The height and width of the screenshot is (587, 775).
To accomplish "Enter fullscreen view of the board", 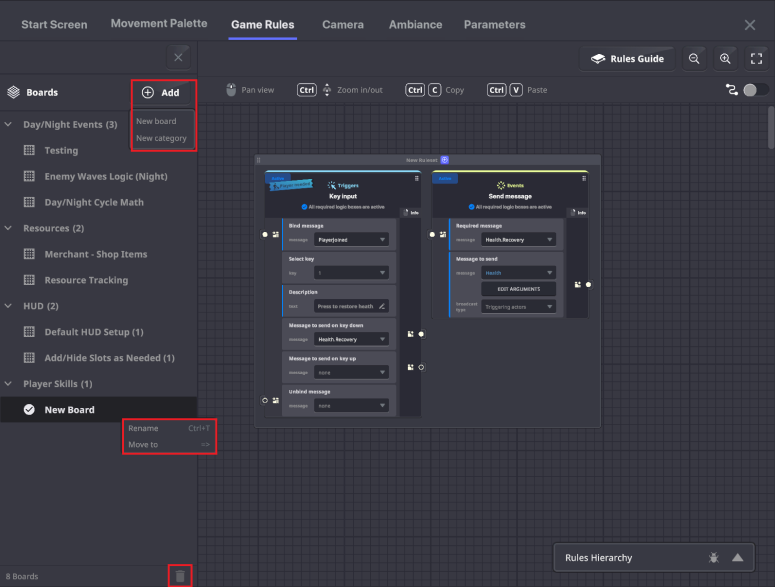I will (x=756, y=59).
